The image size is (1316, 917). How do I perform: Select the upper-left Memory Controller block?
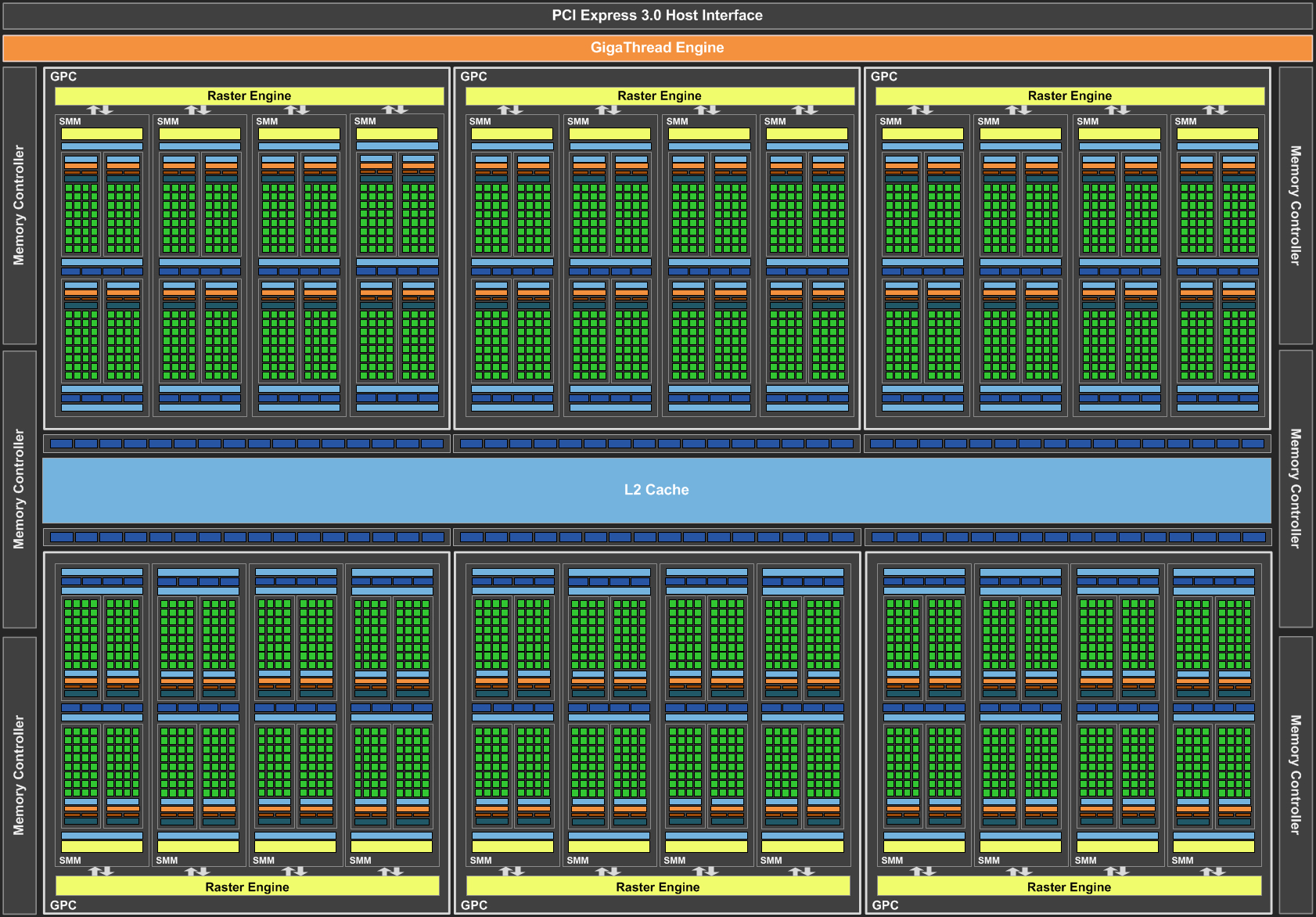(20, 205)
